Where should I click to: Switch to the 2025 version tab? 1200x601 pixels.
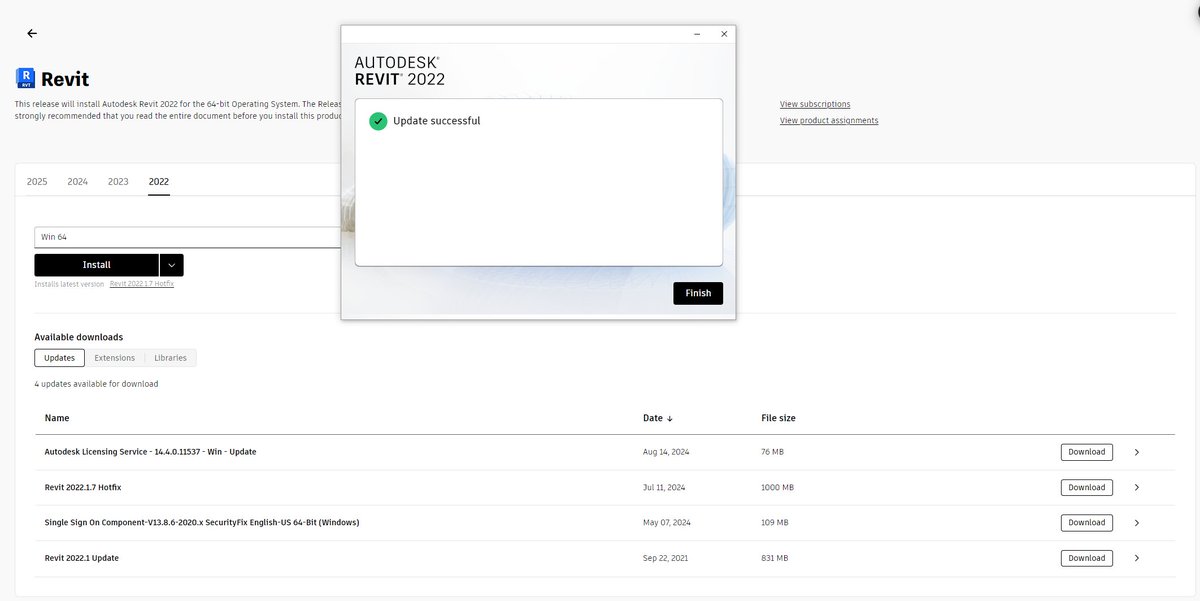tap(37, 182)
